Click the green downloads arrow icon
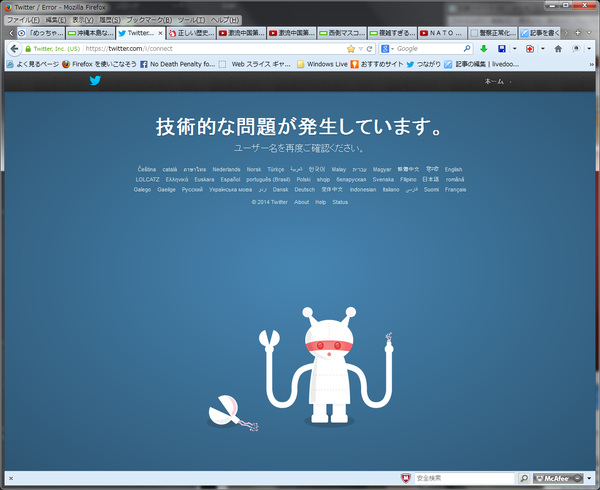 pyautogui.click(x=484, y=49)
